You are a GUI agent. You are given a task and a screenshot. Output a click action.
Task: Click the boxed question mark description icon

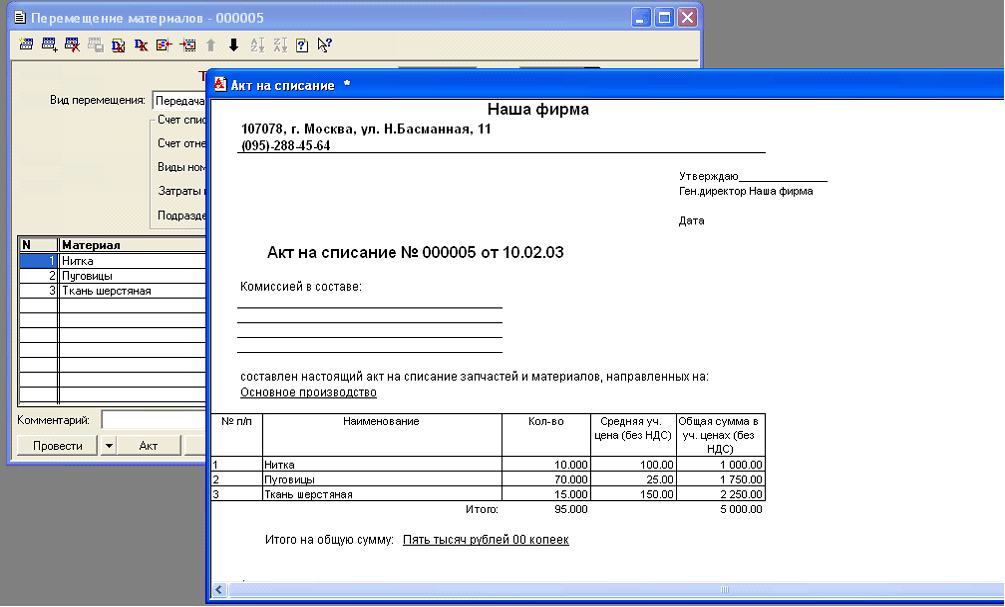(302, 45)
